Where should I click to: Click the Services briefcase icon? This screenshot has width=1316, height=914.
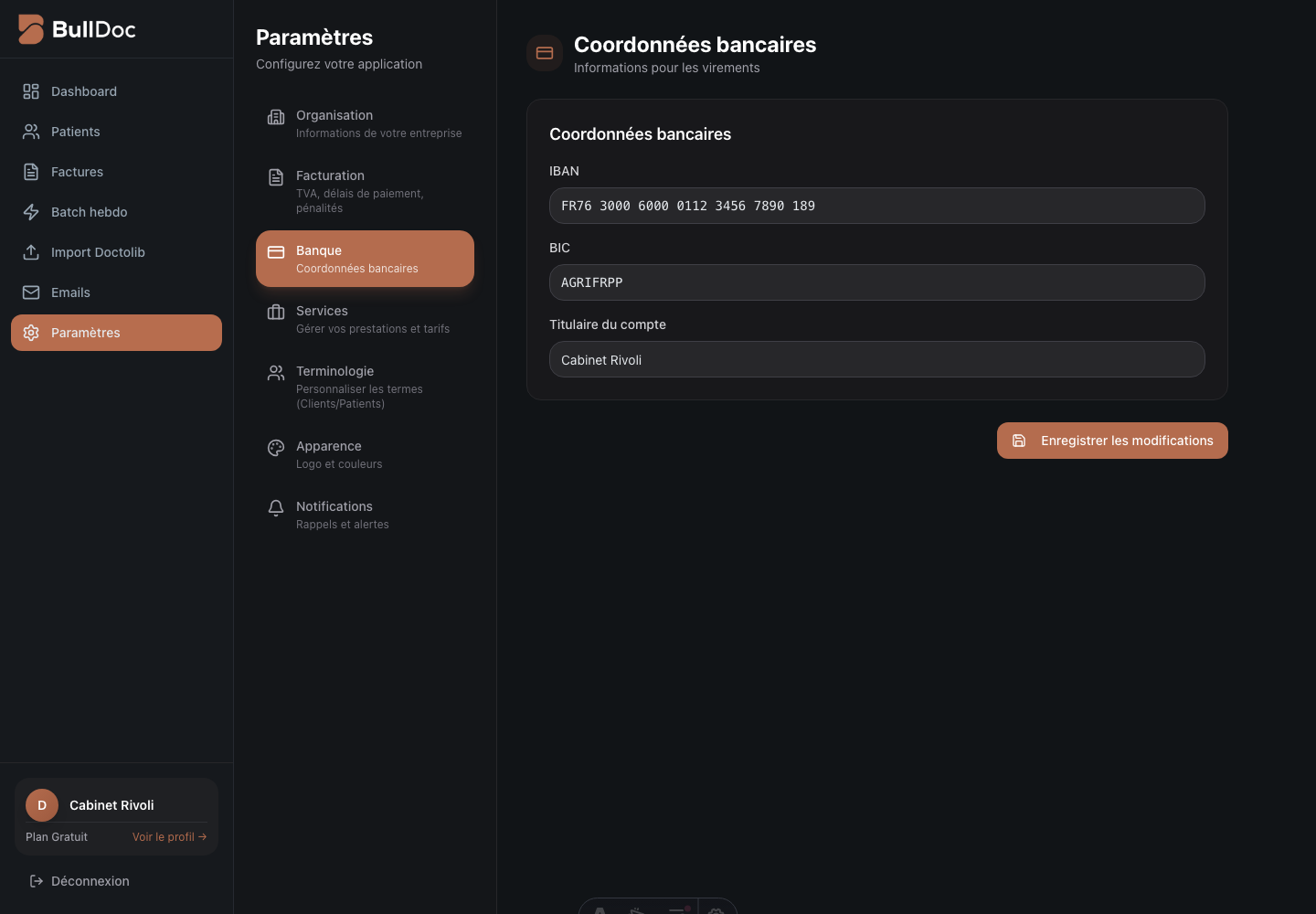[x=276, y=313]
